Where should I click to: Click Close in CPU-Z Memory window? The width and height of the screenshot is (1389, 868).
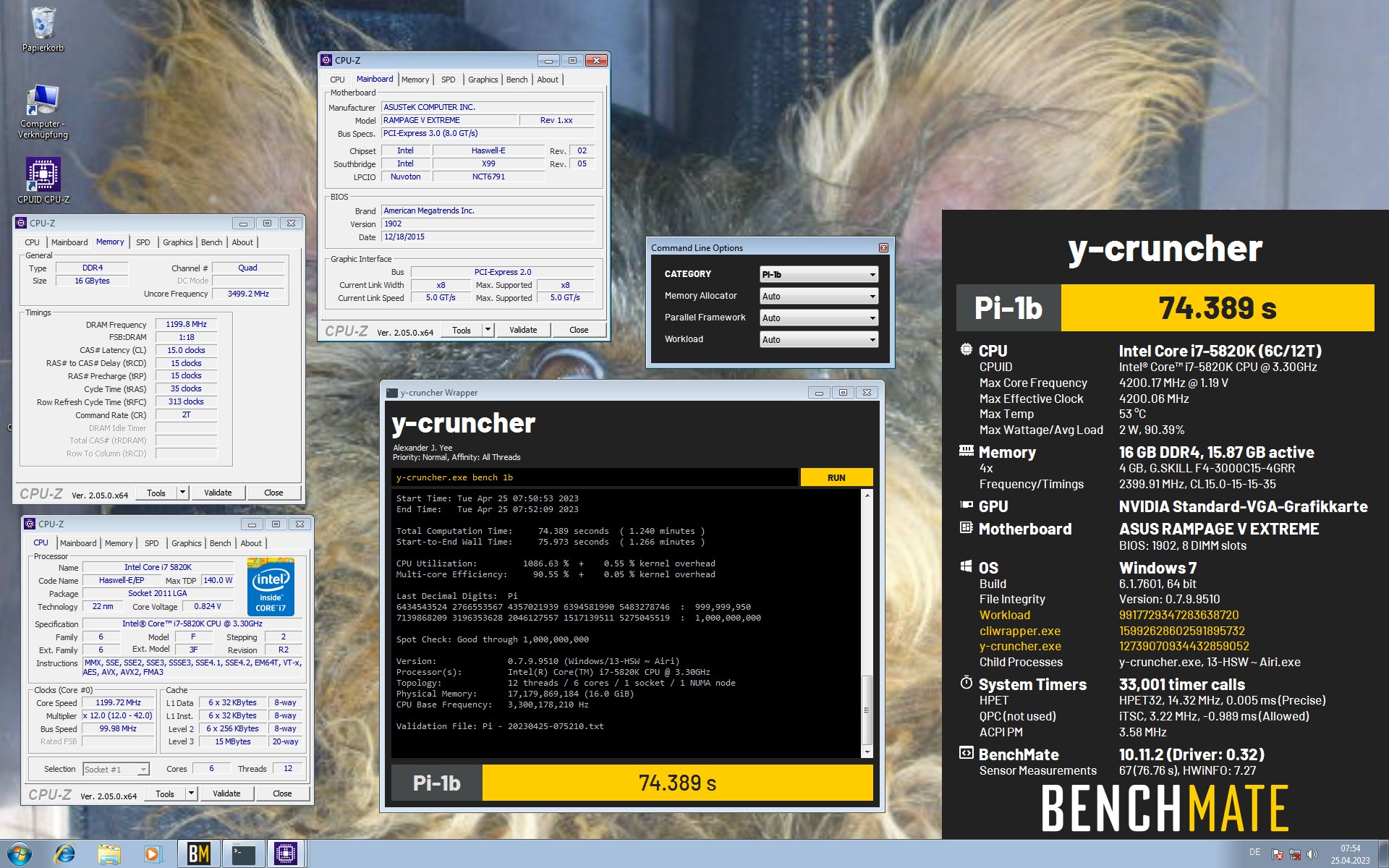click(x=273, y=493)
